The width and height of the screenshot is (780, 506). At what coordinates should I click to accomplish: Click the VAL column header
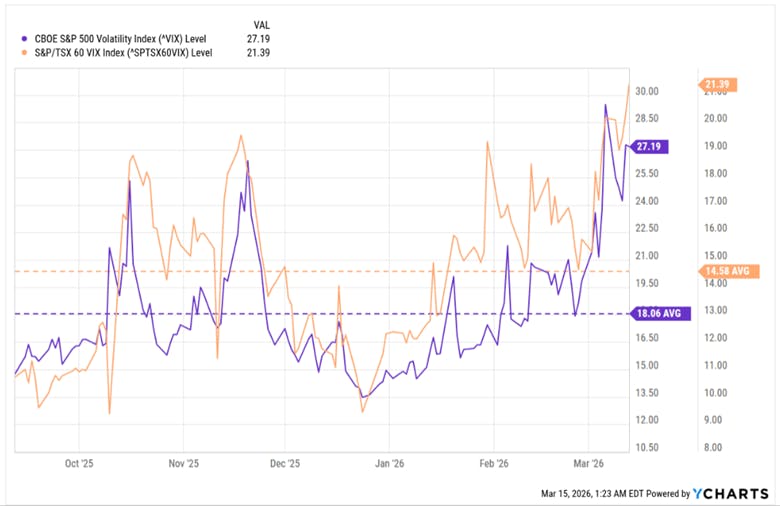click(262, 25)
